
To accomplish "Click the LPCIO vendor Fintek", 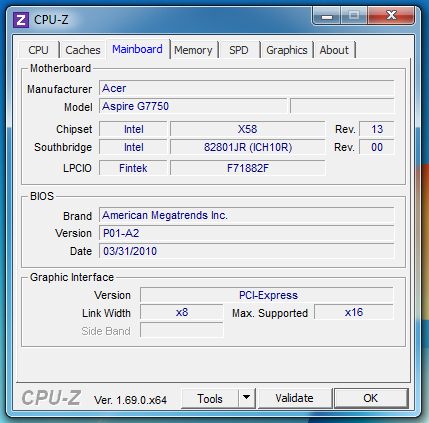I will 133,168.
